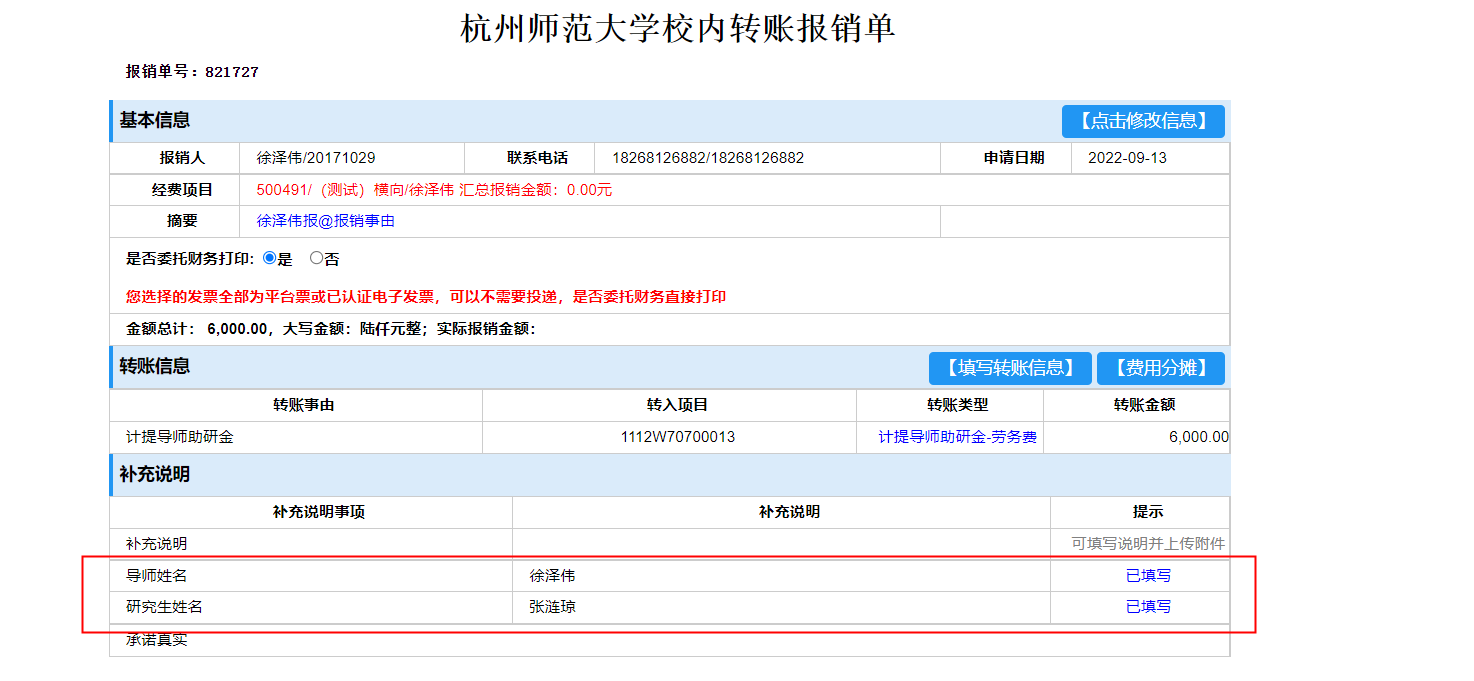Image resolution: width=1474 pixels, height=681 pixels.
Task: Click the 计提导师助研金-劳务费 transfer type link
Action: (x=958, y=437)
